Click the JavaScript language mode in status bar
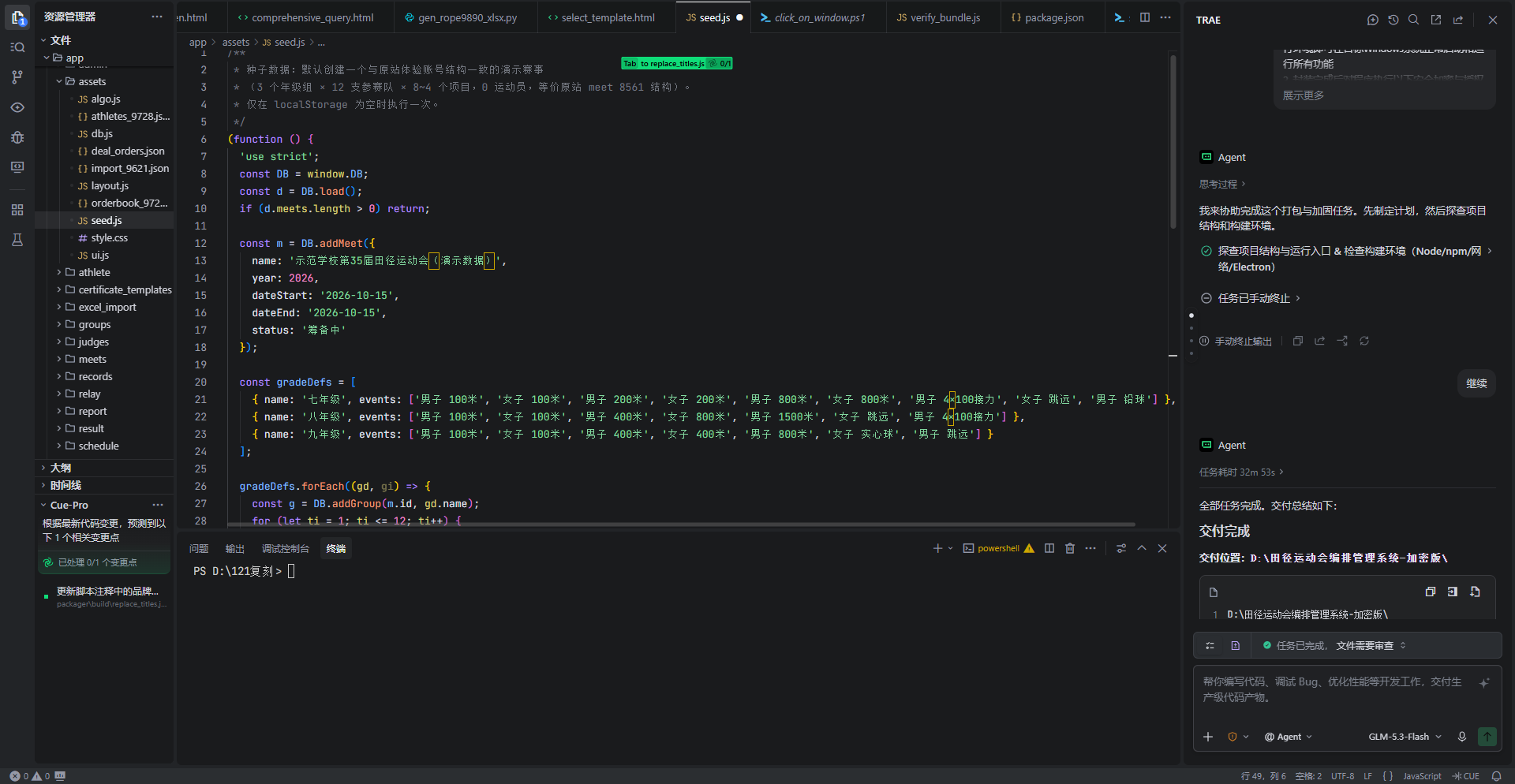The image size is (1515, 784). (x=1422, y=776)
